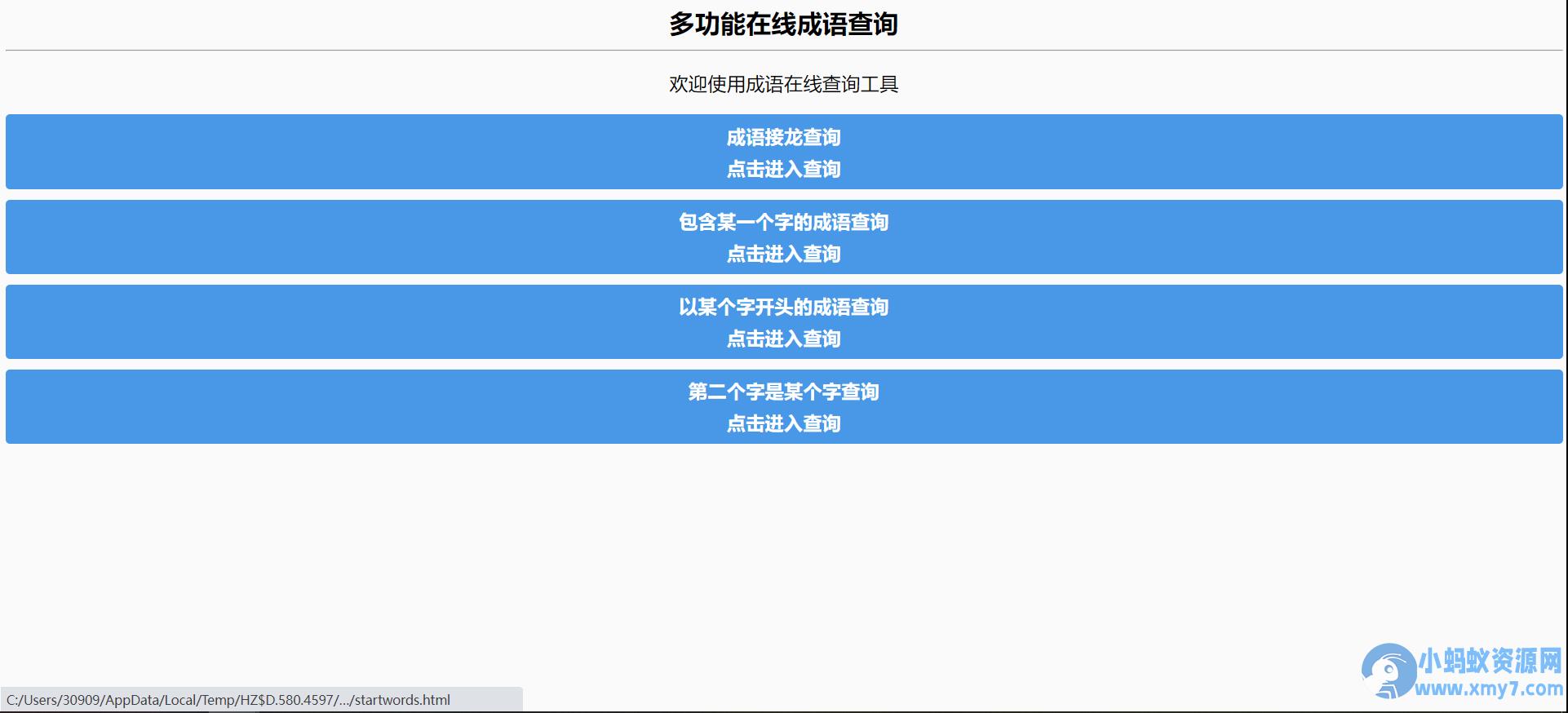Open 第二个字是某个字查询 button
The width and height of the screenshot is (1568, 713).
(784, 406)
